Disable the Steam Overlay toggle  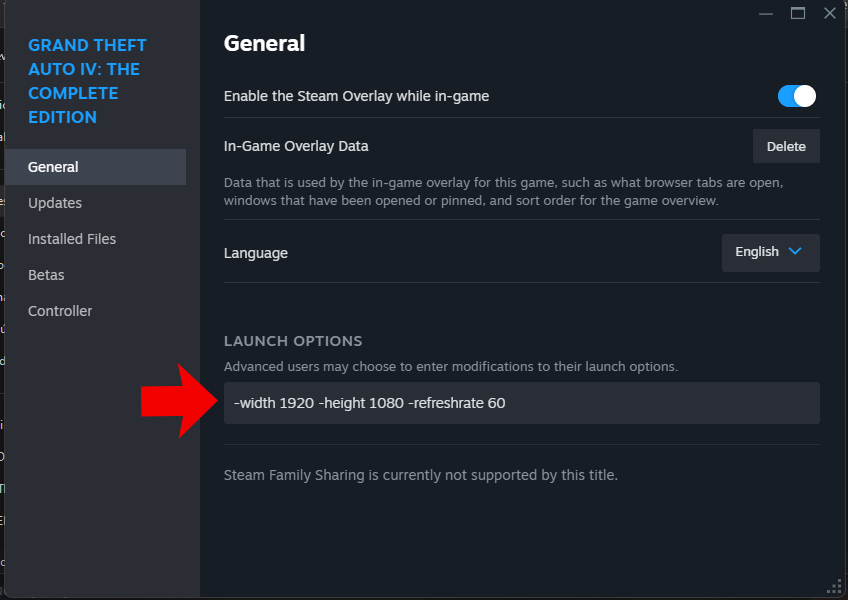tap(797, 96)
